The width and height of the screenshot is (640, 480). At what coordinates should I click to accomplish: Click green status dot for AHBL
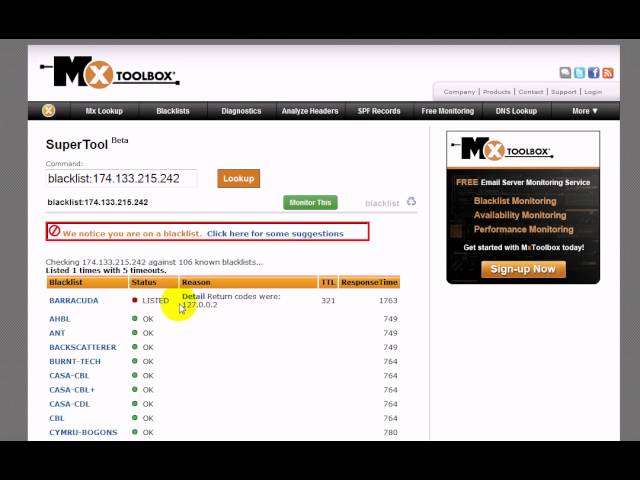coord(135,318)
